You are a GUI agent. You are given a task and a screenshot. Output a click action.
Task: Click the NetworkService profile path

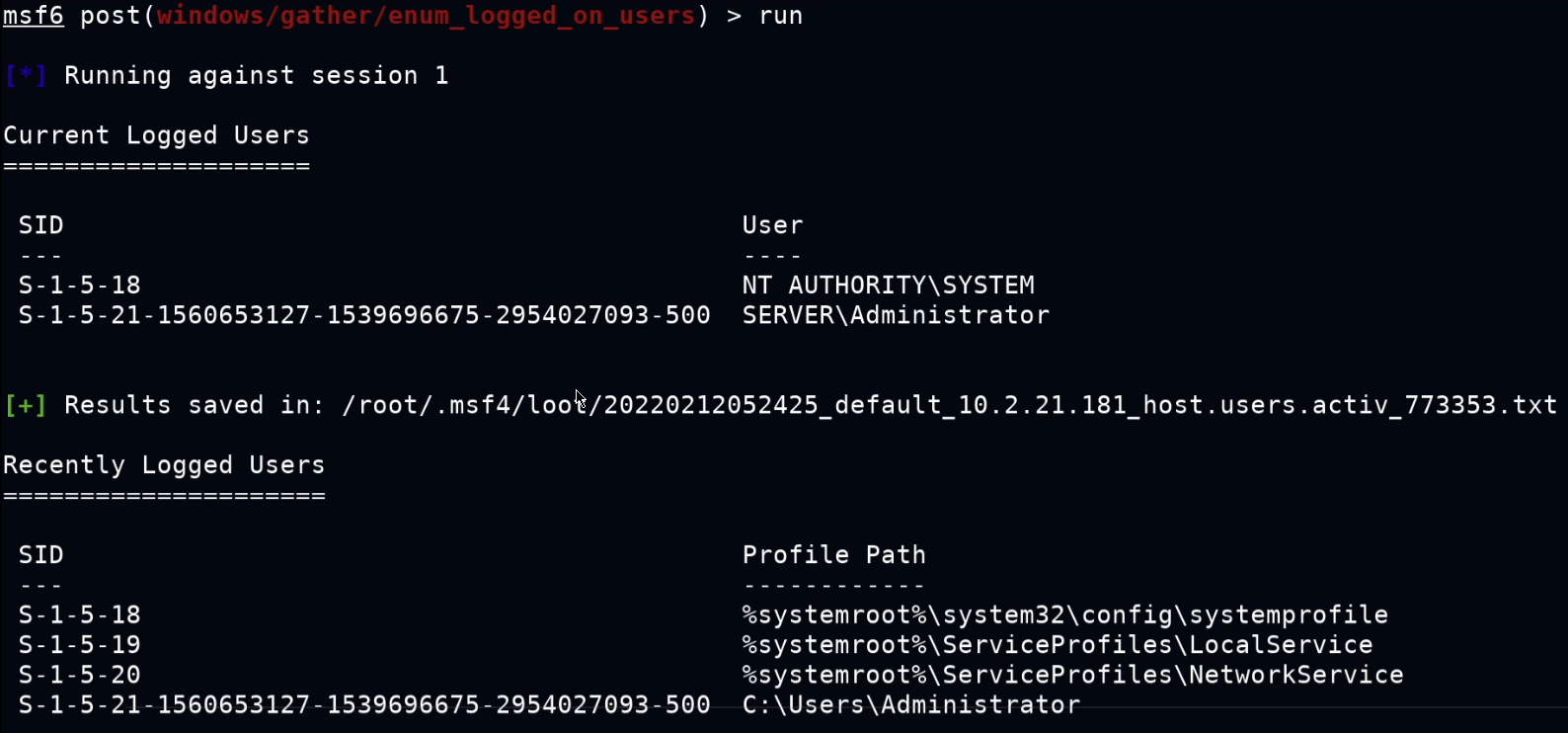[1073, 675]
